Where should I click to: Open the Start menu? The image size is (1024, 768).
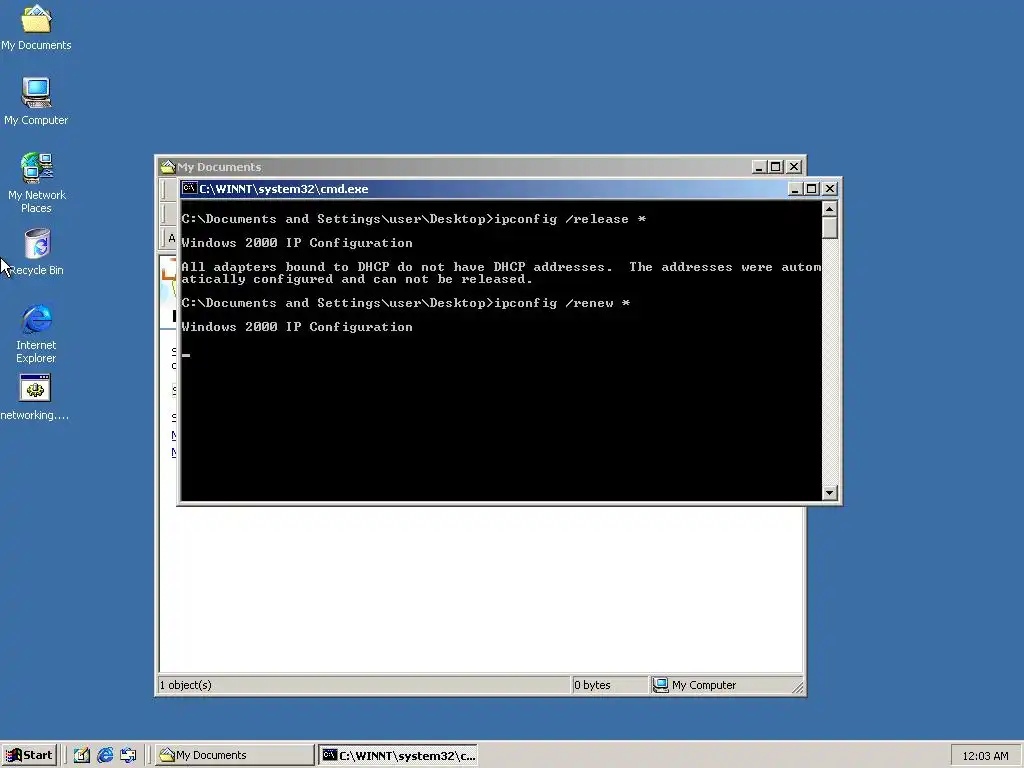coord(29,755)
